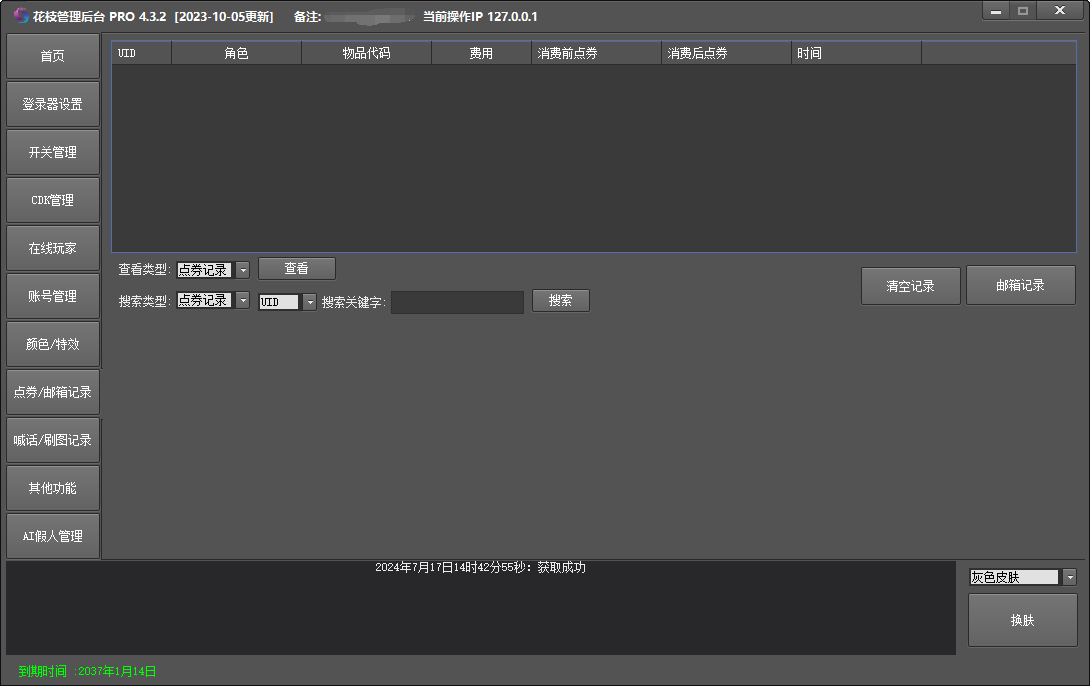Expand the 灰色皮肤 skin dropdown
This screenshot has height=686, width=1090.
point(1070,577)
